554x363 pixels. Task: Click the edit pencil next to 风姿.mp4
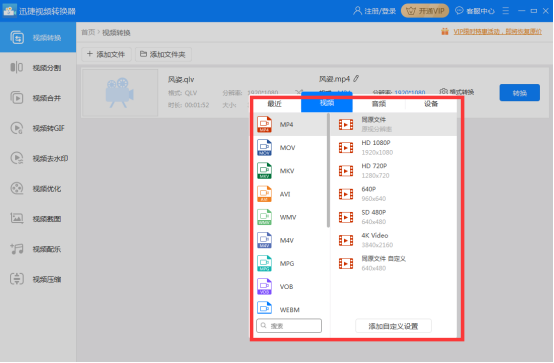pyautogui.click(x=356, y=78)
